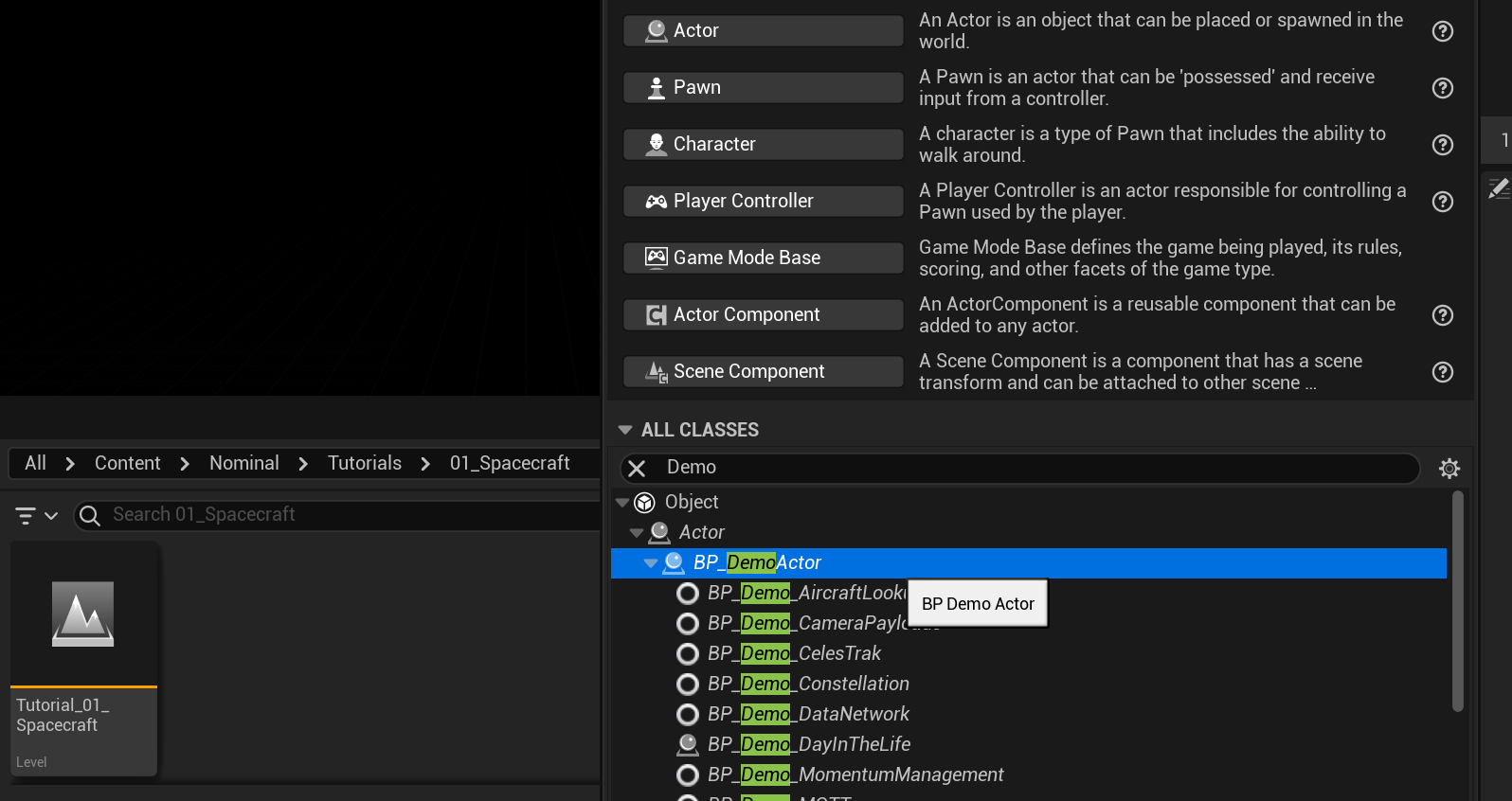Click the BP_Demo_AircraftLook circle icon
Image resolution: width=1512 pixels, height=801 pixels.
688,594
